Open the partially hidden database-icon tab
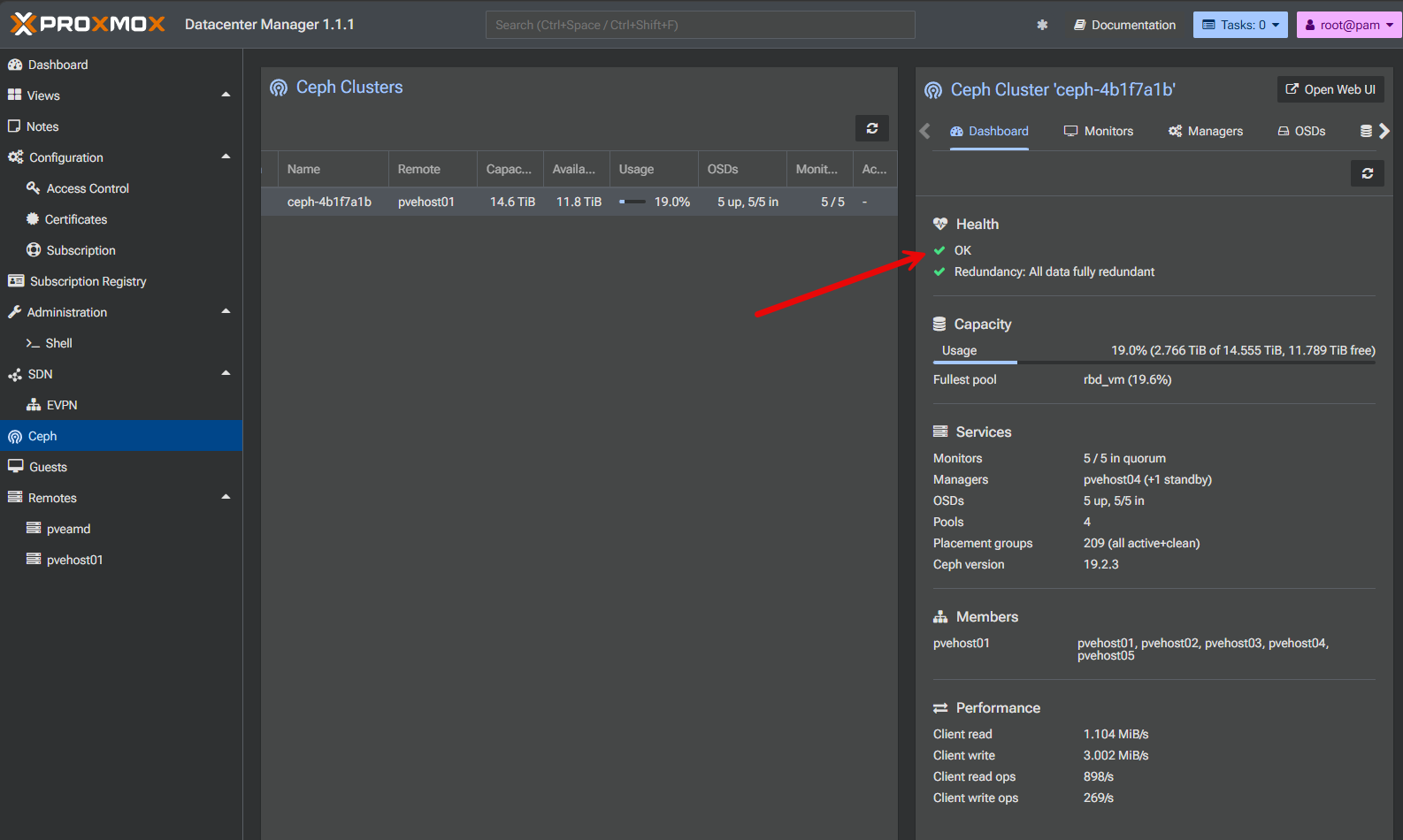This screenshot has width=1403, height=840. [x=1366, y=131]
